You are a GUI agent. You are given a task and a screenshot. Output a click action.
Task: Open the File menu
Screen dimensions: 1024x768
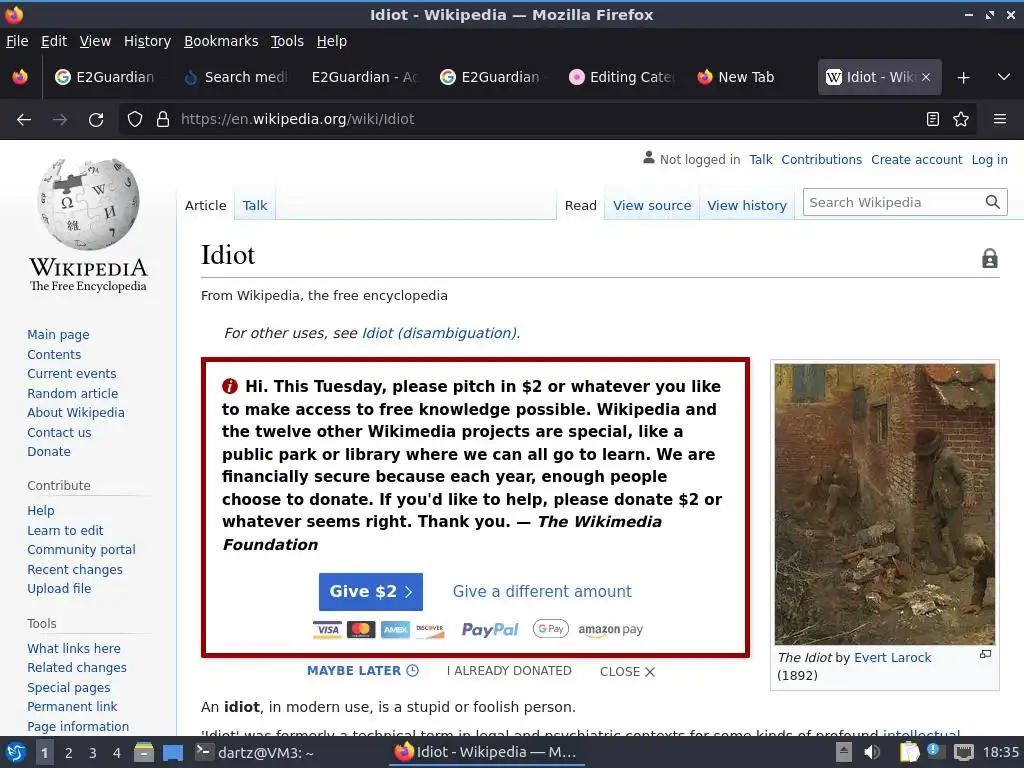[x=17, y=41]
